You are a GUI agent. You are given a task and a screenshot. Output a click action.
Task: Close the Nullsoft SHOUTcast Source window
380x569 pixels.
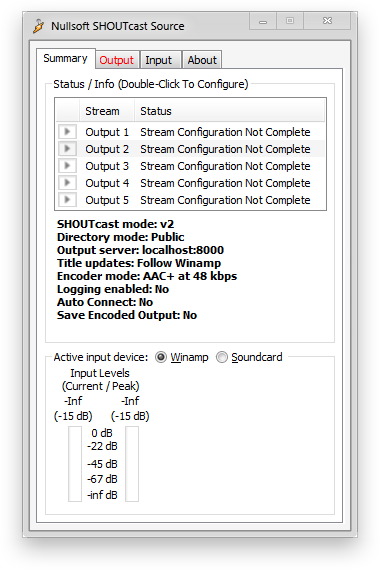[x=327, y=21]
